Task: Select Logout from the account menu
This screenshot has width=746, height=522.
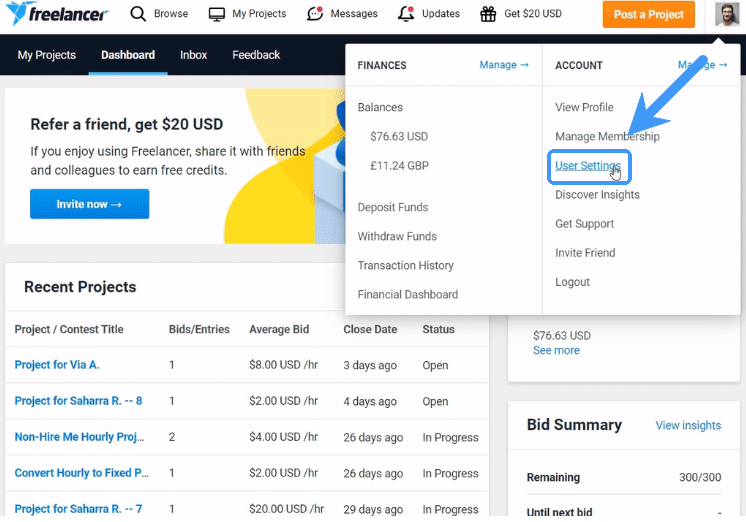Action: (572, 282)
